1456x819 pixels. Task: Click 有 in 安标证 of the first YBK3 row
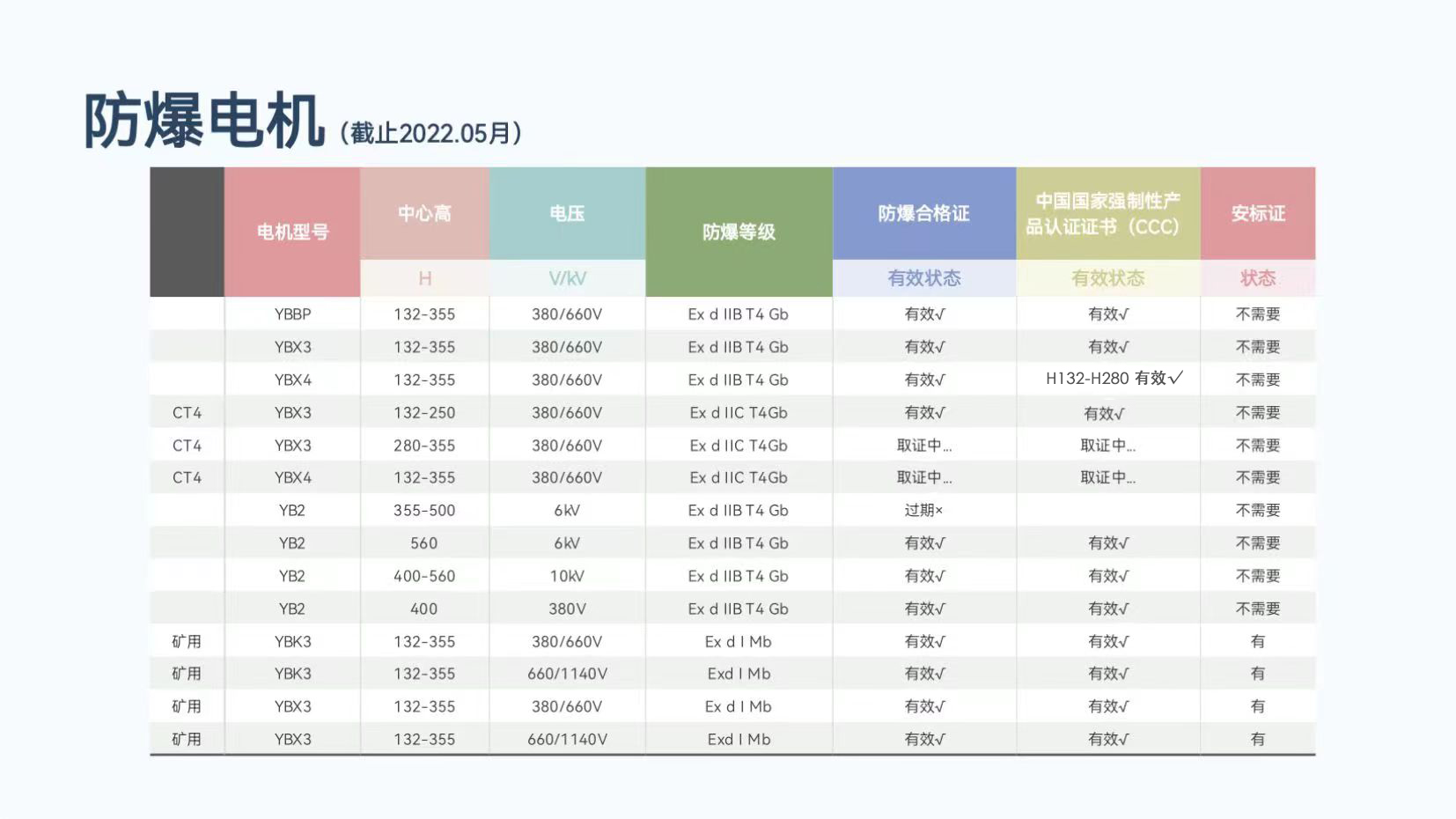1258,641
